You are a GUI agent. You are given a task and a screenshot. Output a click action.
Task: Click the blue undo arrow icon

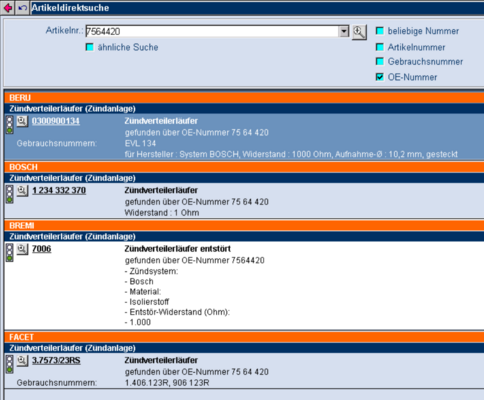[x=22, y=8]
